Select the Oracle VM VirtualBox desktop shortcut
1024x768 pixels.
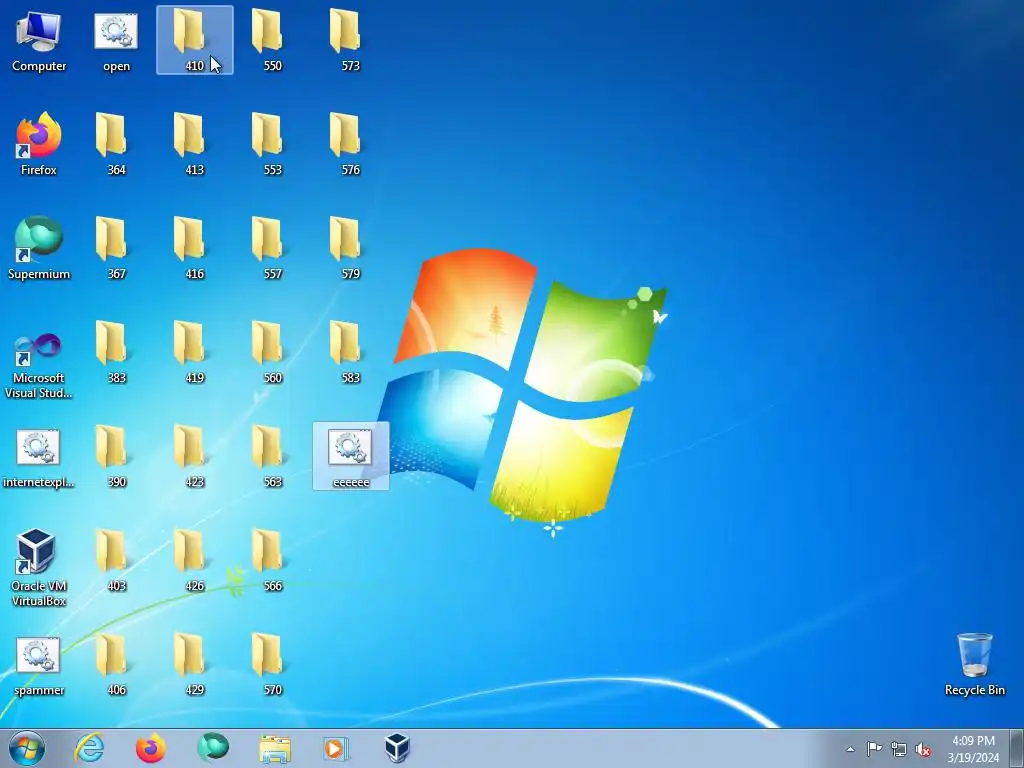point(39,567)
